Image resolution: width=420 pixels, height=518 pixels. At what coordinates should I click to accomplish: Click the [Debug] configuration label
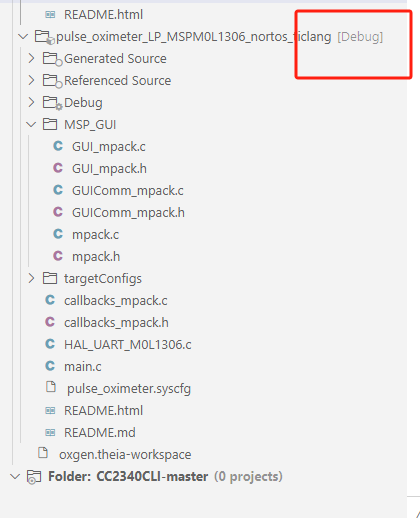360,37
